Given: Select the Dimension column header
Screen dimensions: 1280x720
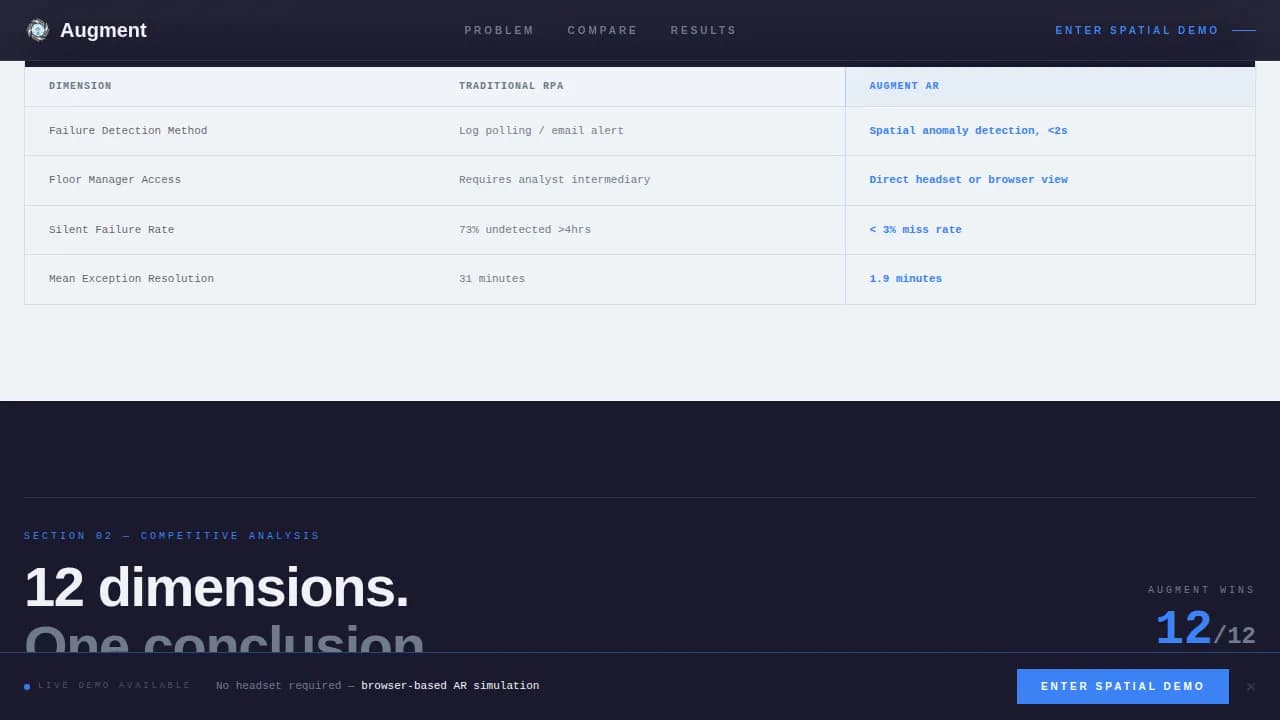Looking at the screenshot, I should pos(80,86).
